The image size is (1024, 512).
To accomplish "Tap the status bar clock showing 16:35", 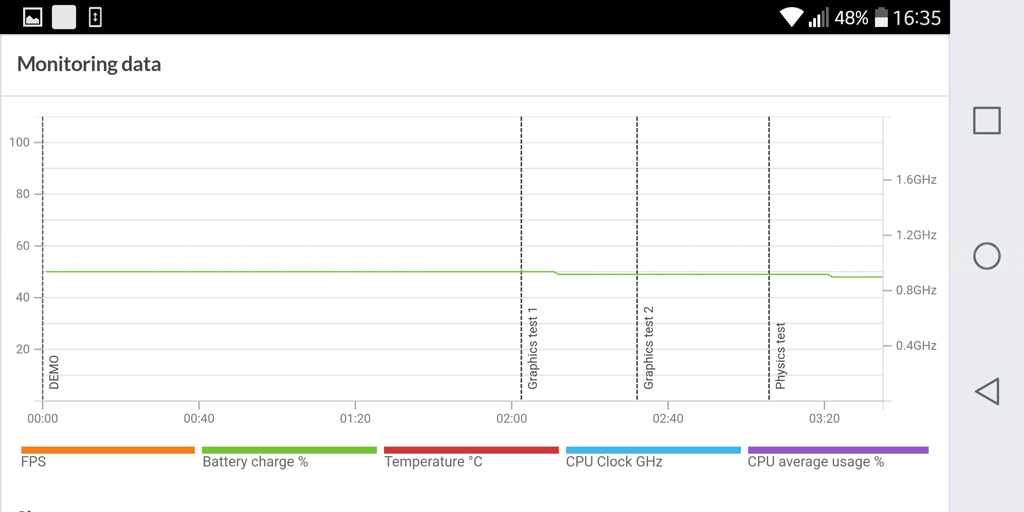I will point(917,17).
